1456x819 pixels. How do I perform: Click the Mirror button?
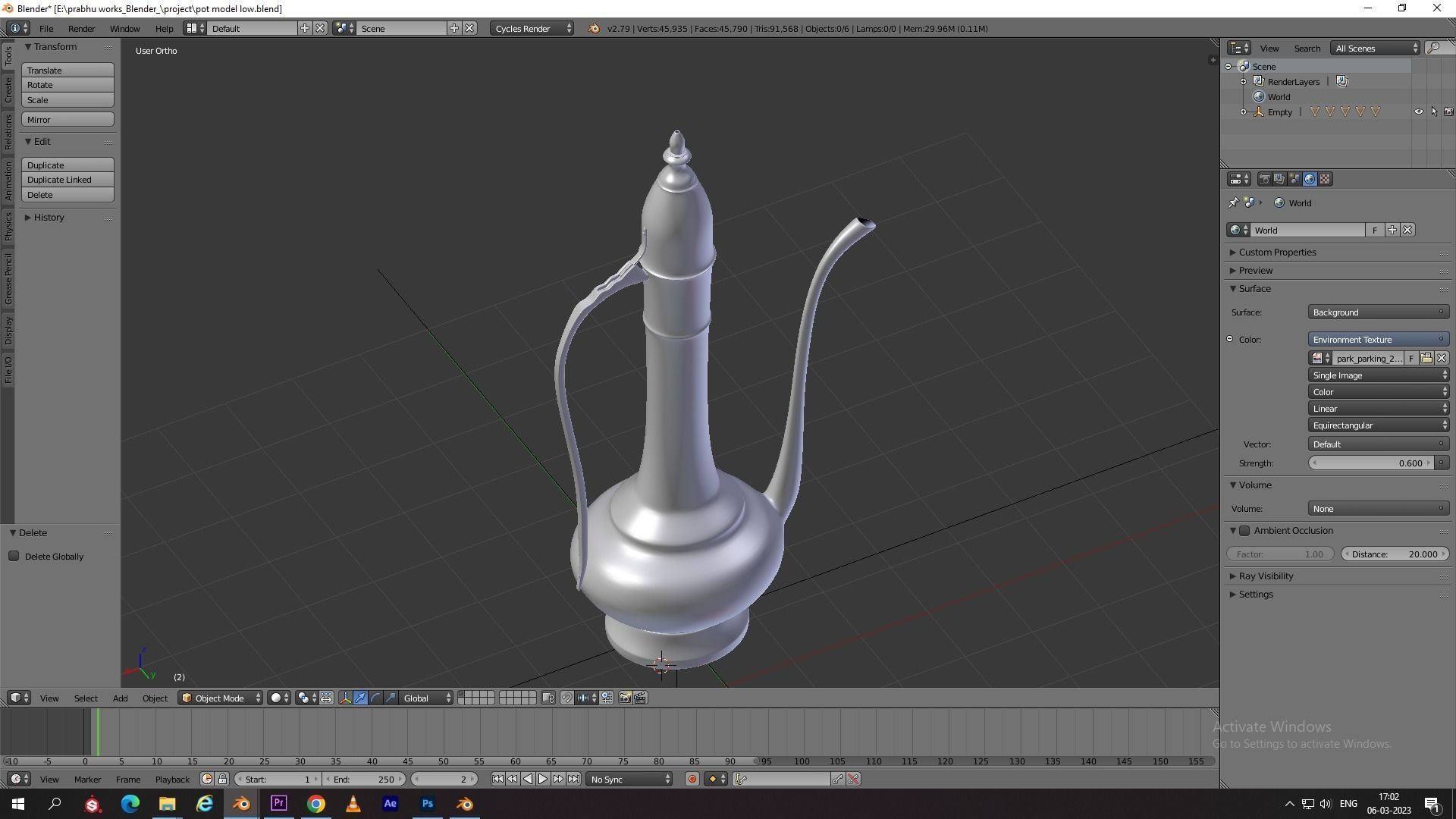[67, 120]
